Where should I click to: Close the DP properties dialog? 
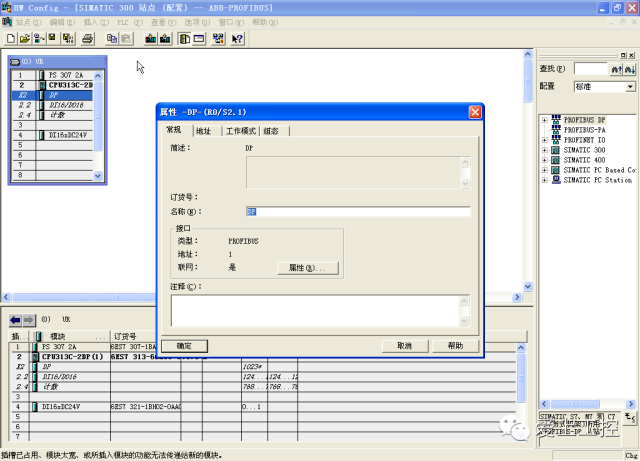point(475,112)
